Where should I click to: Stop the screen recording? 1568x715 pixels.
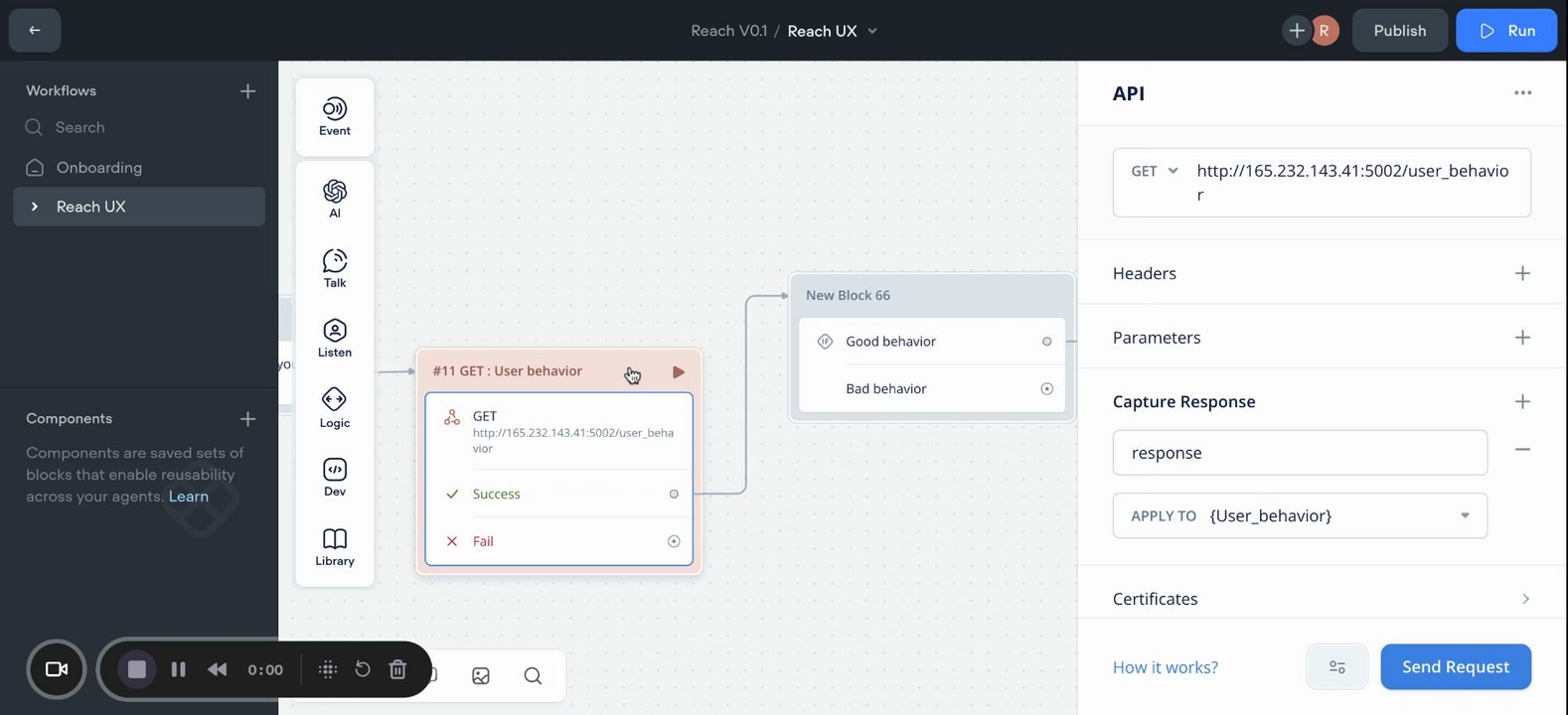(137, 669)
